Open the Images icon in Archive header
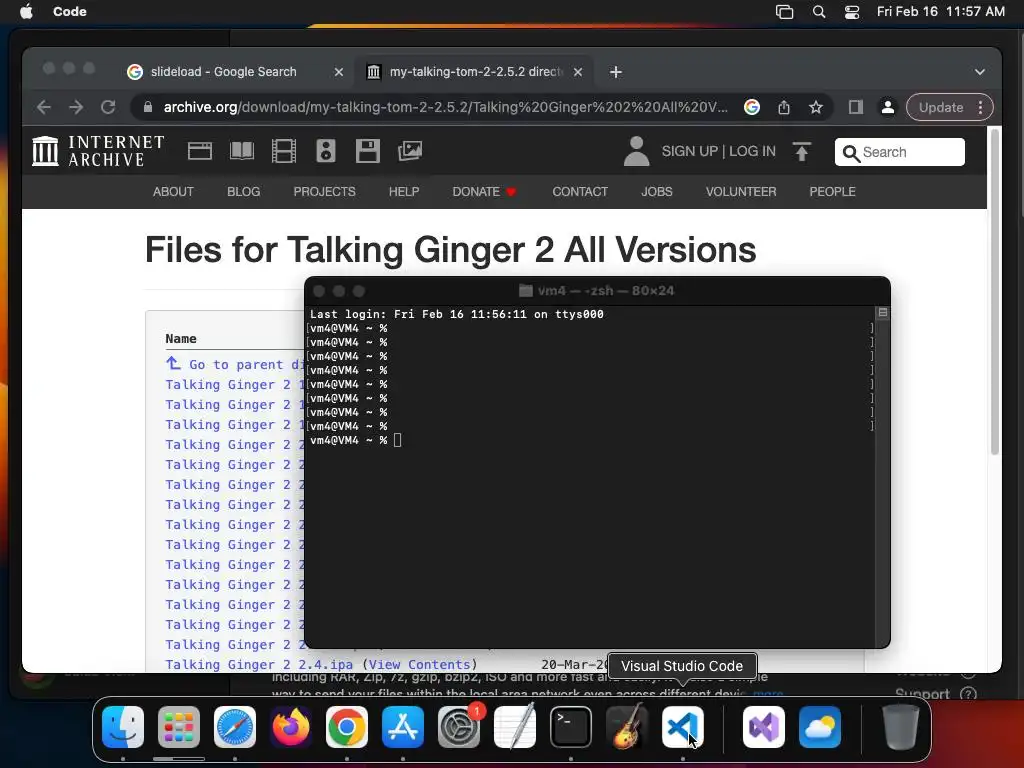The image size is (1024, 768). [409, 151]
